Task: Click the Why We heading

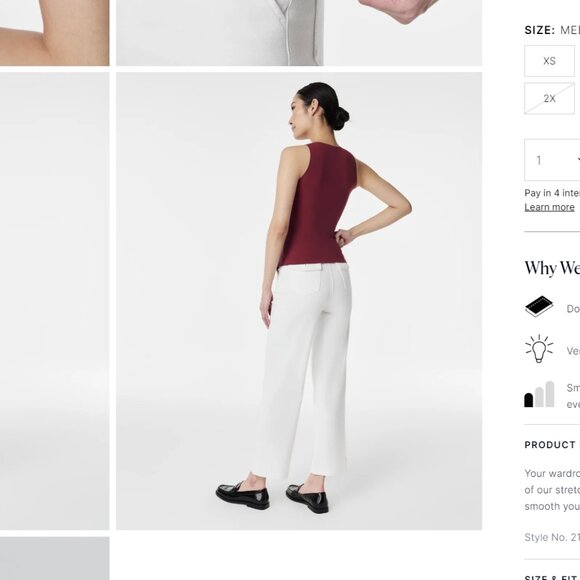Action: click(x=552, y=268)
